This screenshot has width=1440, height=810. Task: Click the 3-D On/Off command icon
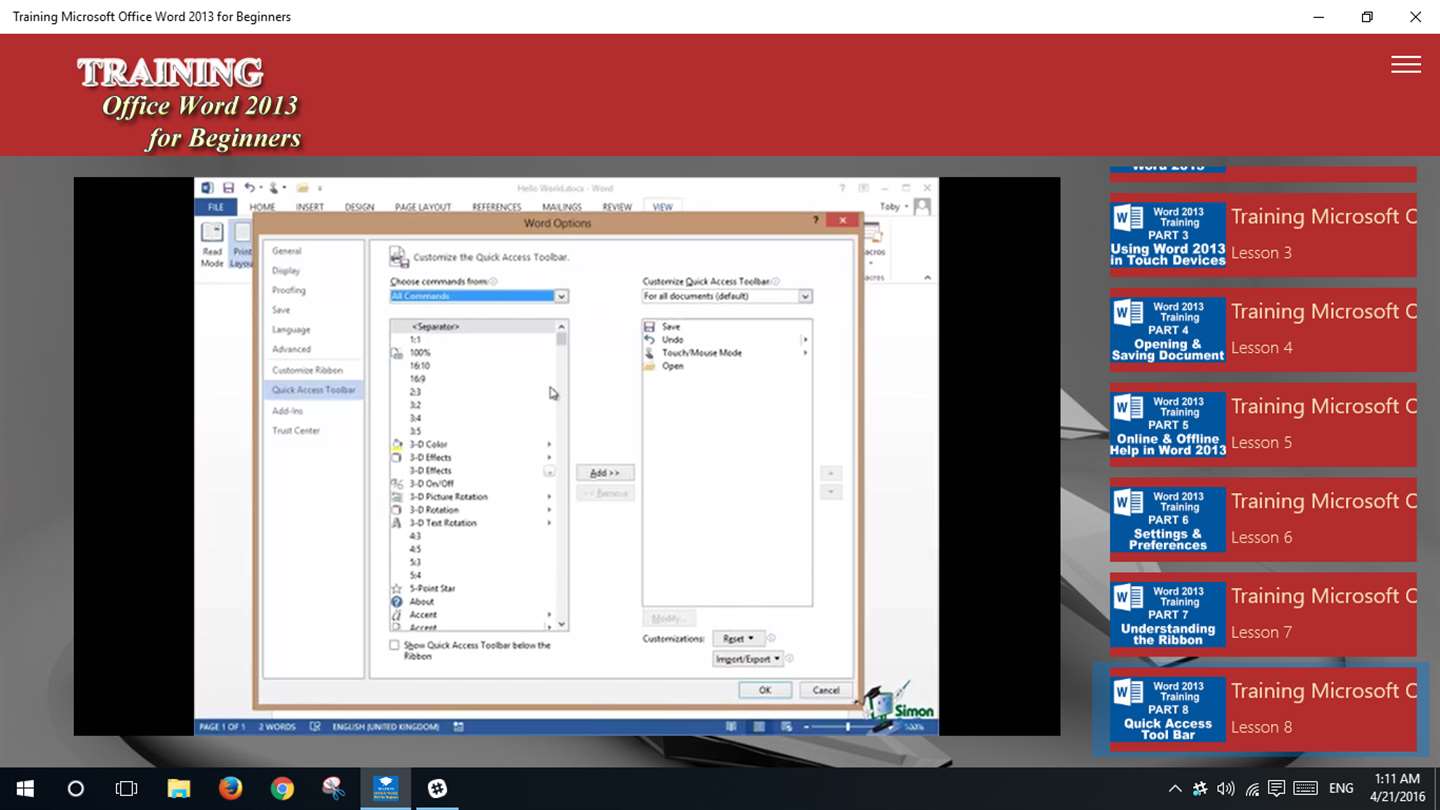coord(397,484)
